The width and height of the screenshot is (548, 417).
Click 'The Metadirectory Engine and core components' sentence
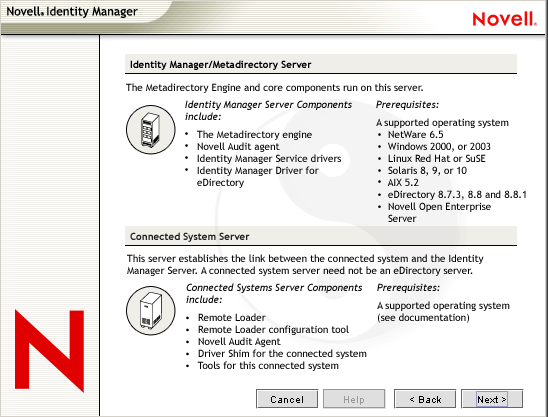click(x=274, y=87)
